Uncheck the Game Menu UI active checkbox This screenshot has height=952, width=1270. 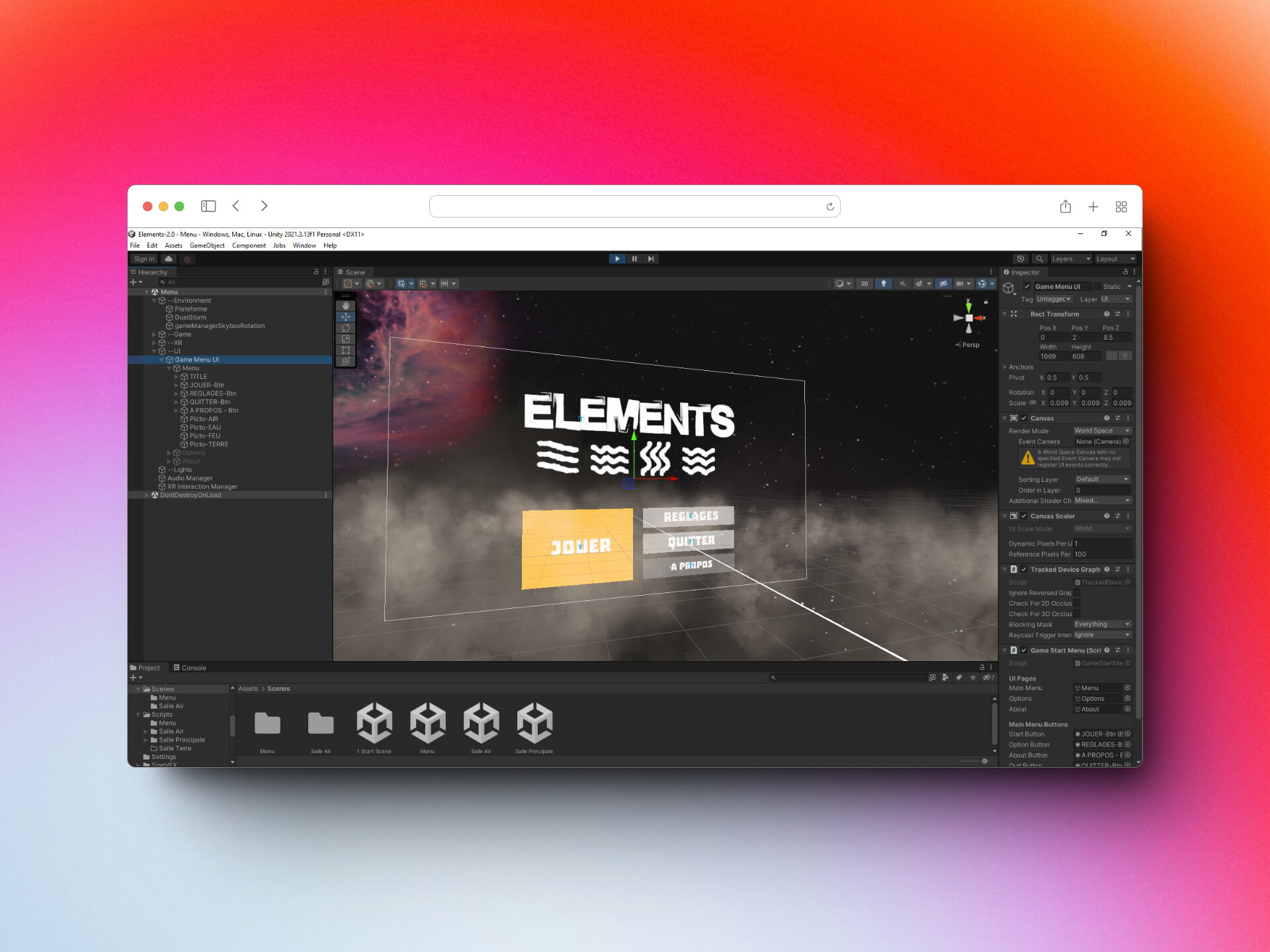tap(1027, 286)
